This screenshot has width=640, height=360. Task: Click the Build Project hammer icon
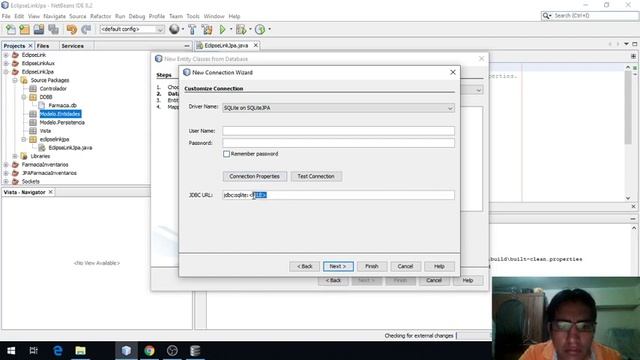tap(192, 29)
